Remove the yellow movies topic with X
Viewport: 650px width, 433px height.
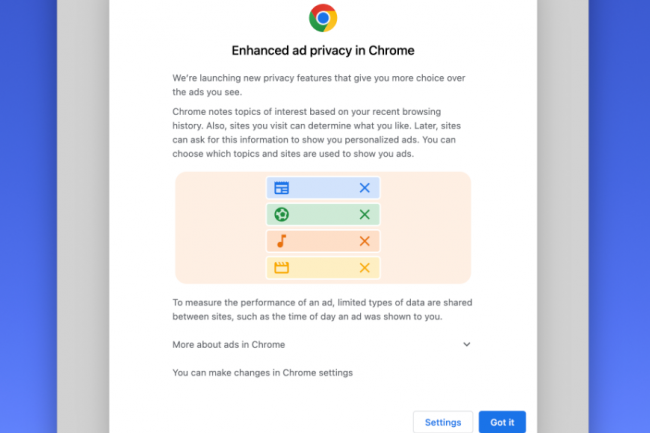pyautogui.click(x=364, y=268)
